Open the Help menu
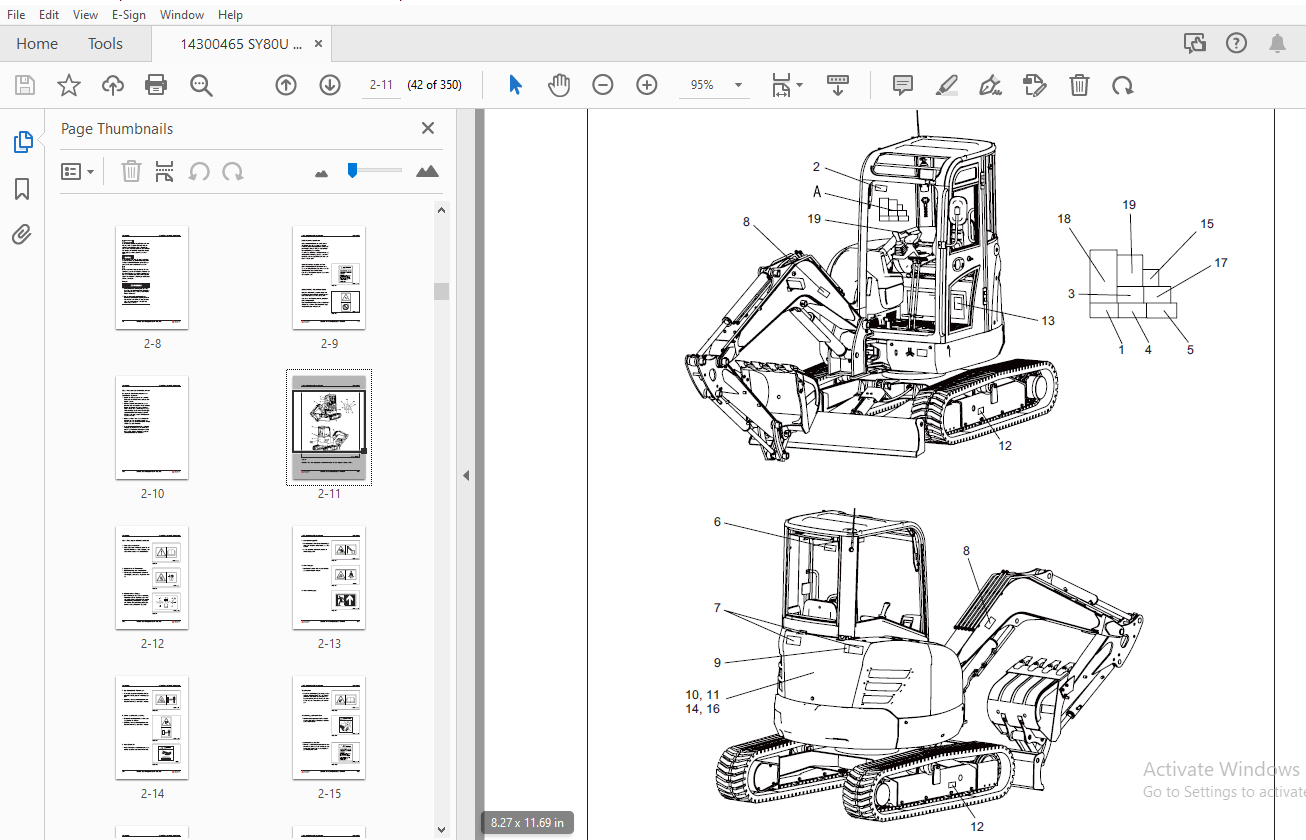 pos(230,15)
